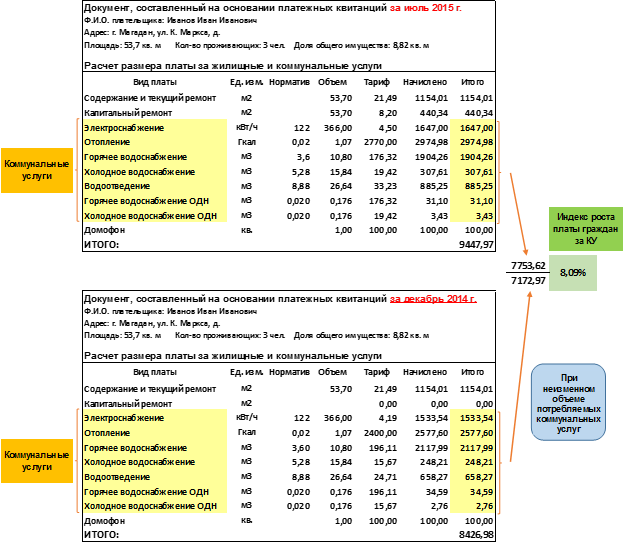624x543 pixels.
Task: Select the July 2015 total 9447,97
Action: click(x=476, y=244)
